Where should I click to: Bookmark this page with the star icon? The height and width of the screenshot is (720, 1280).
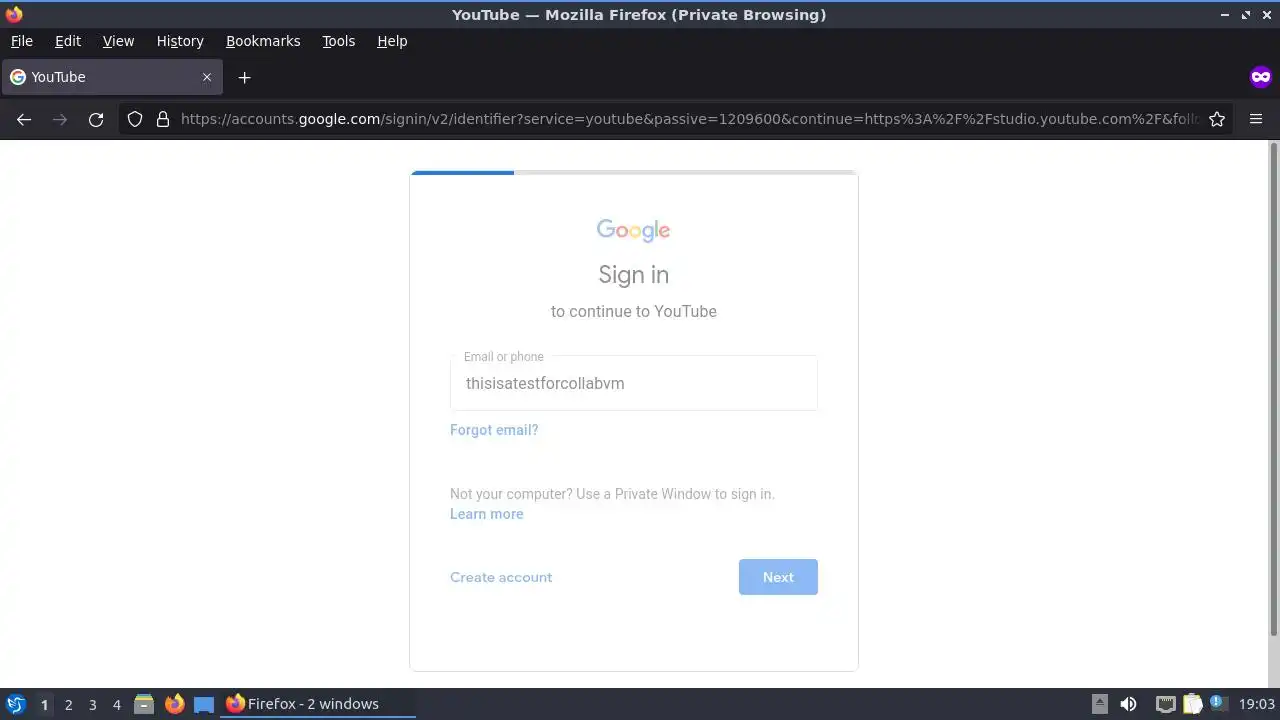click(1217, 119)
